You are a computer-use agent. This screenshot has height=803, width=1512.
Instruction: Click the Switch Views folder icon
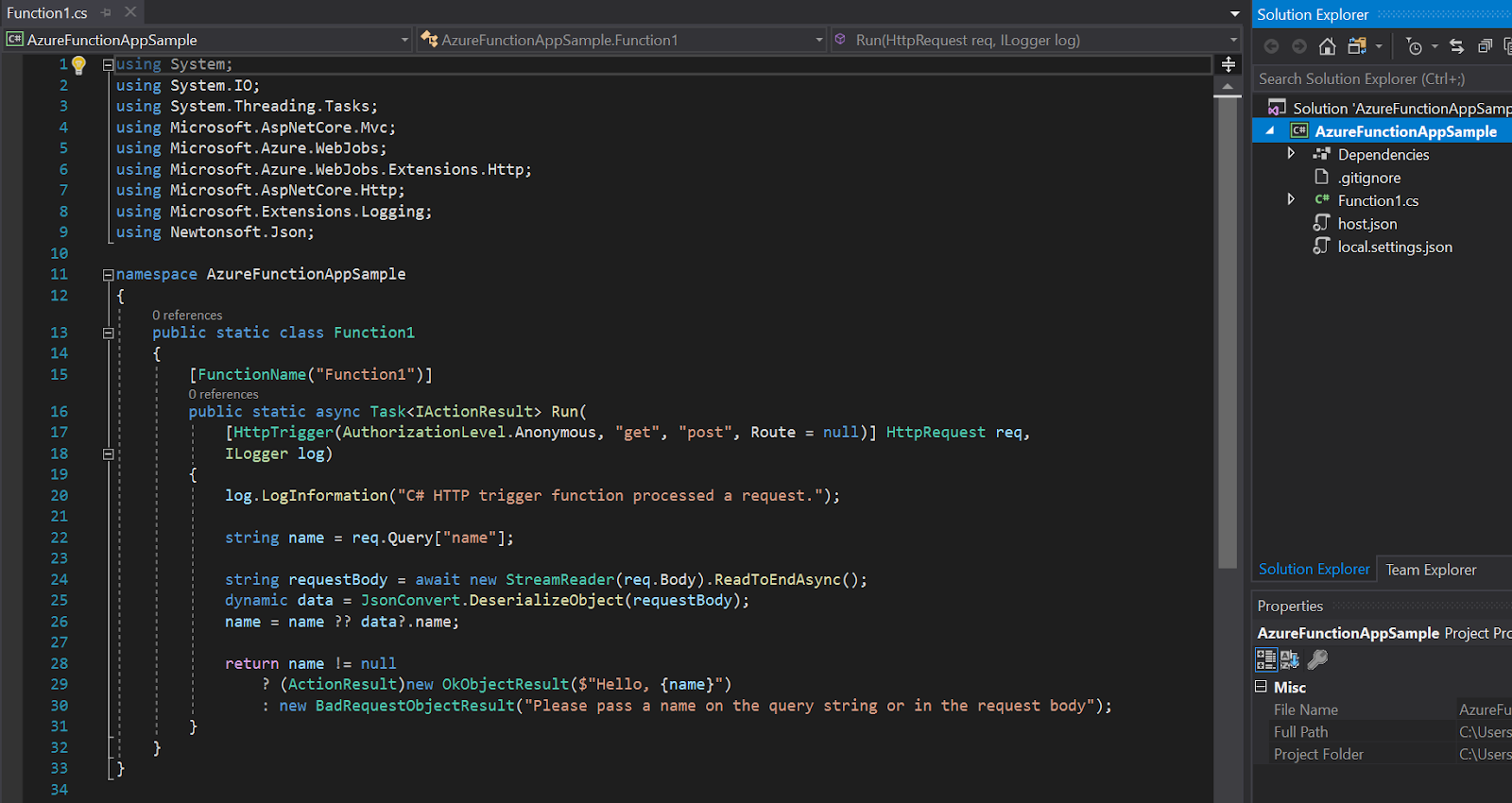coord(1357,46)
